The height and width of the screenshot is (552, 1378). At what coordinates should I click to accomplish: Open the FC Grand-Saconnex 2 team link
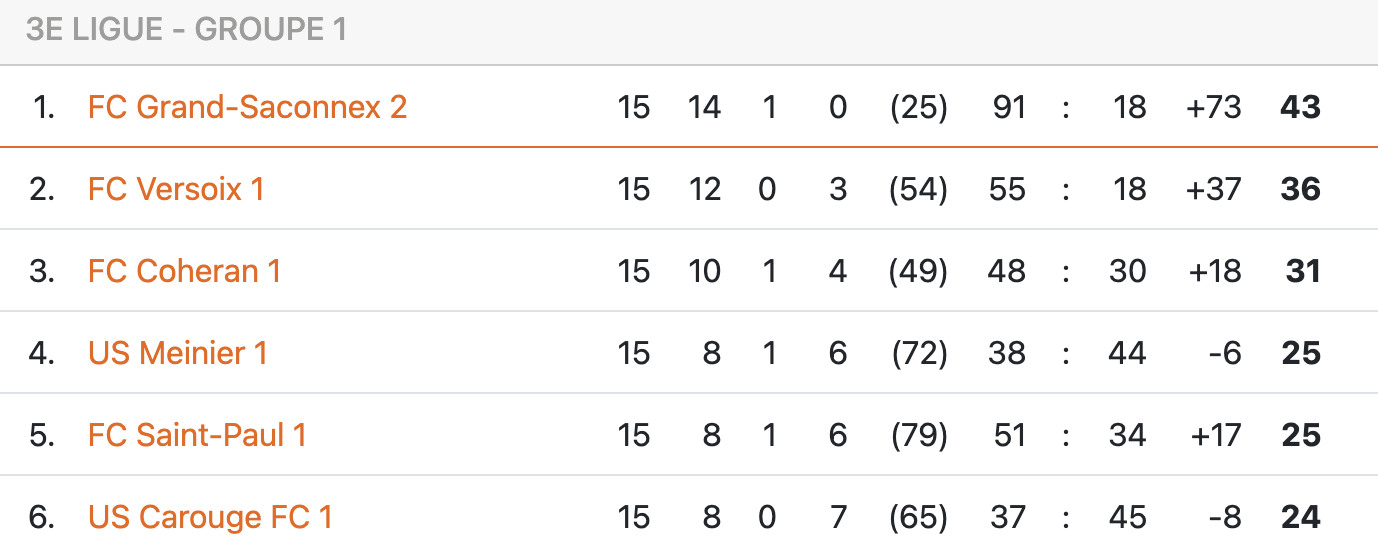(x=247, y=107)
